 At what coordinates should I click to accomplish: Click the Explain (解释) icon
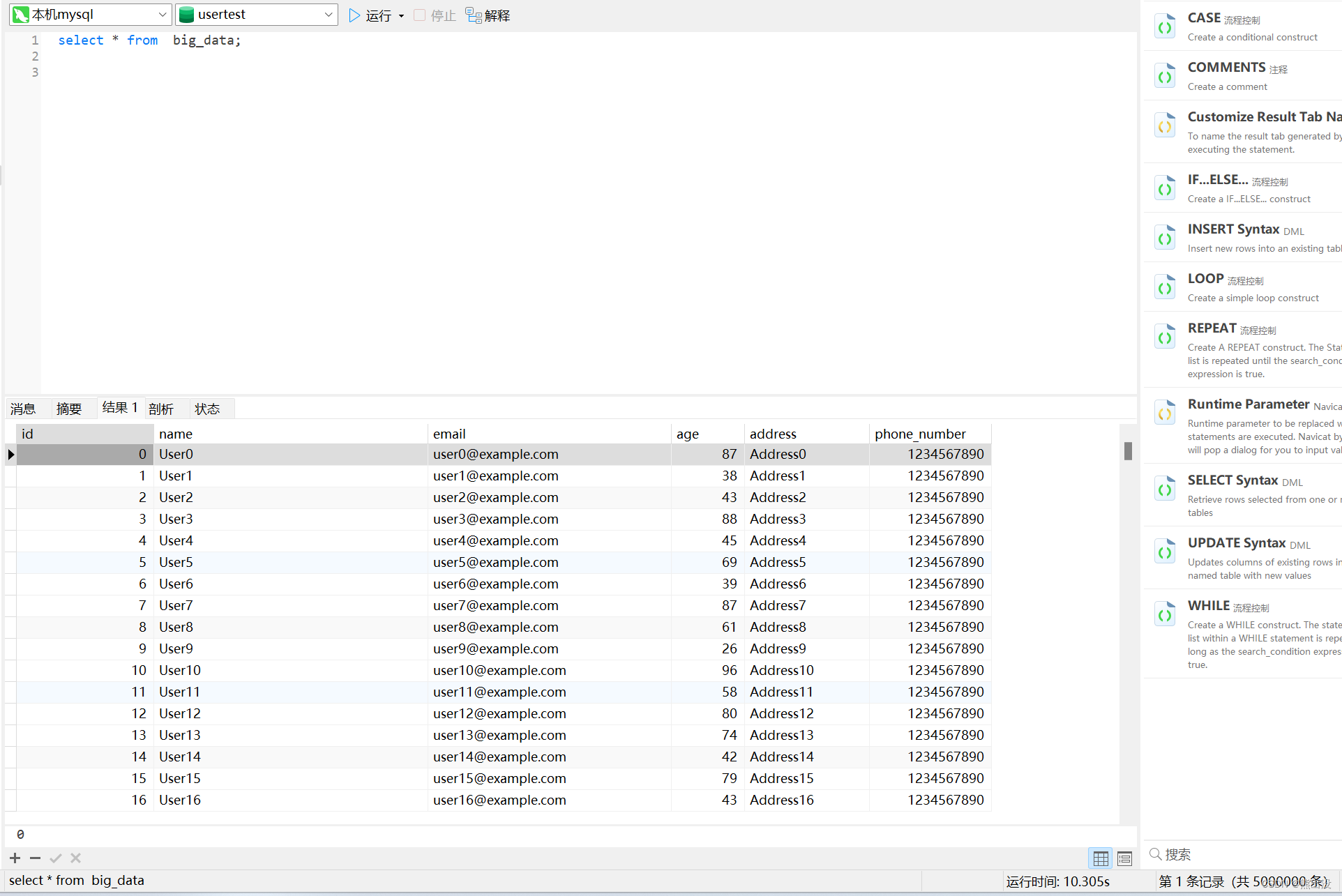476,15
